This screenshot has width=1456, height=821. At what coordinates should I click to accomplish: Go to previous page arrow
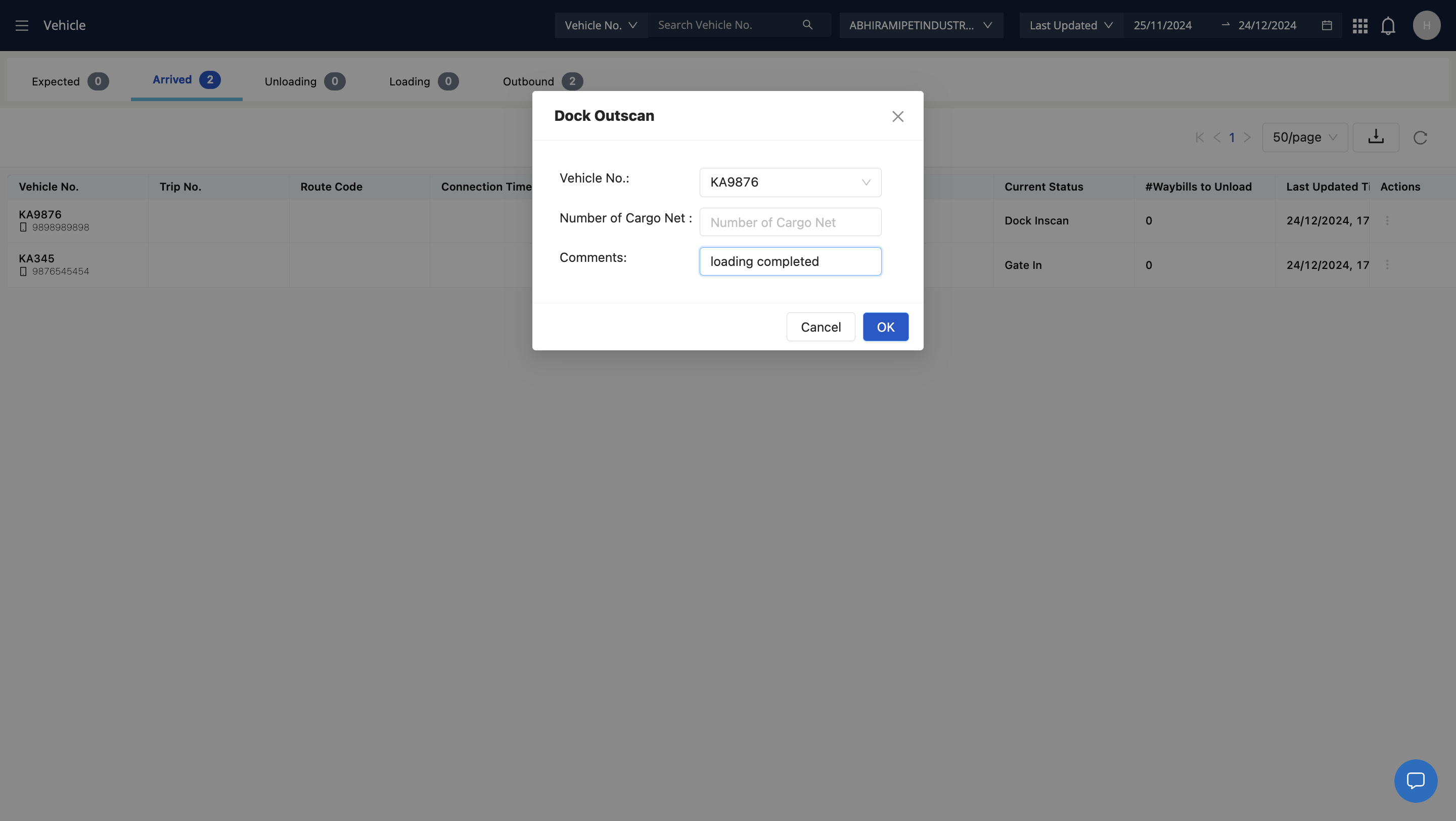(x=1216, y=138)
